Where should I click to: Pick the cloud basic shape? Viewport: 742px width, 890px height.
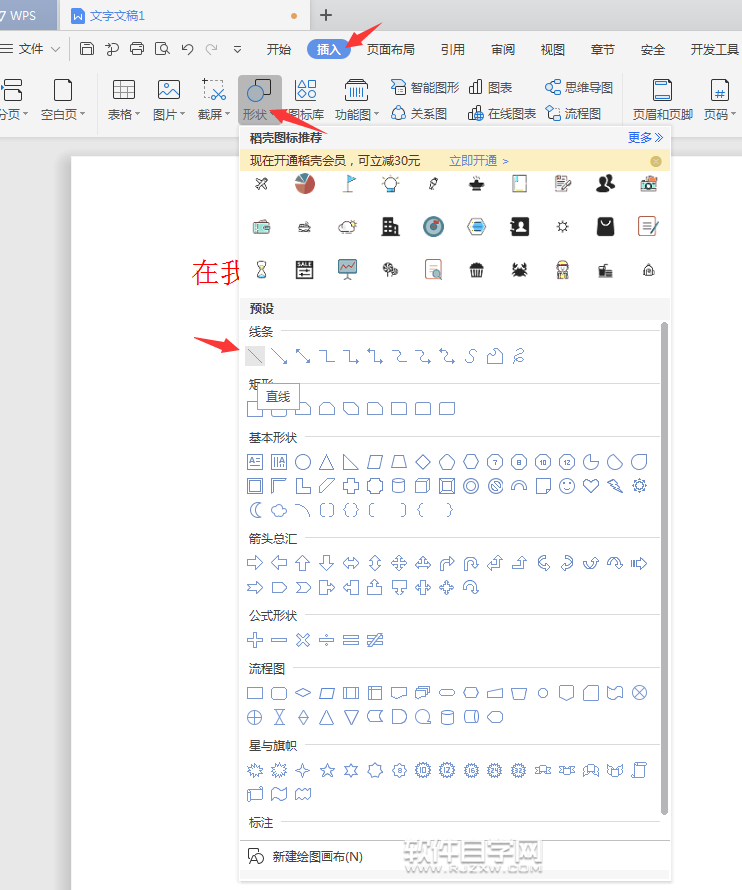pos(279,510)
